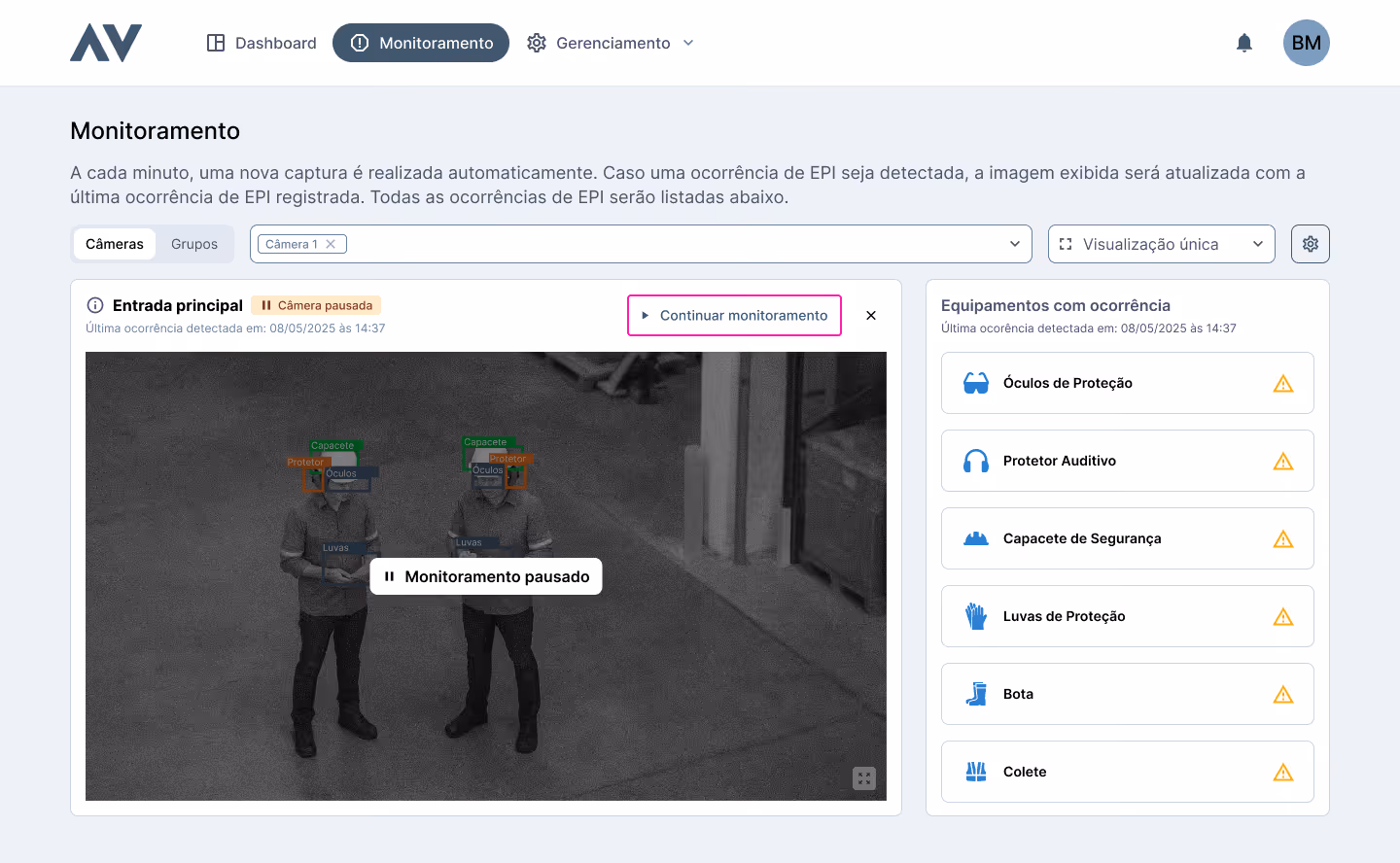Viewport: 1400px width, 863px height.
Task: Select the Capacete de Segurança card
Action: (1128, 538)
